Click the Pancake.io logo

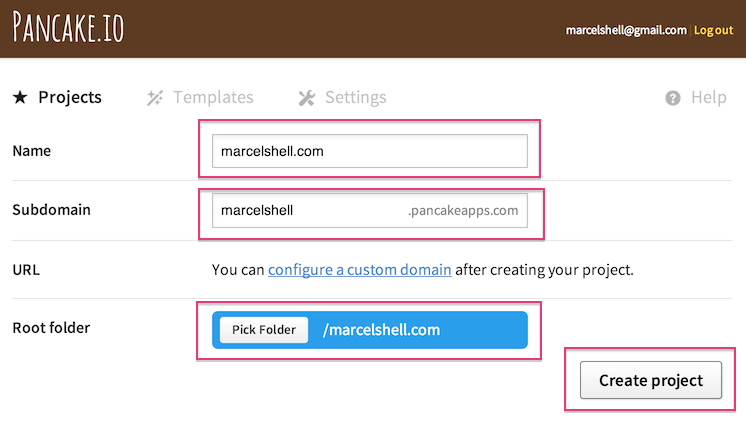[68, 27]
